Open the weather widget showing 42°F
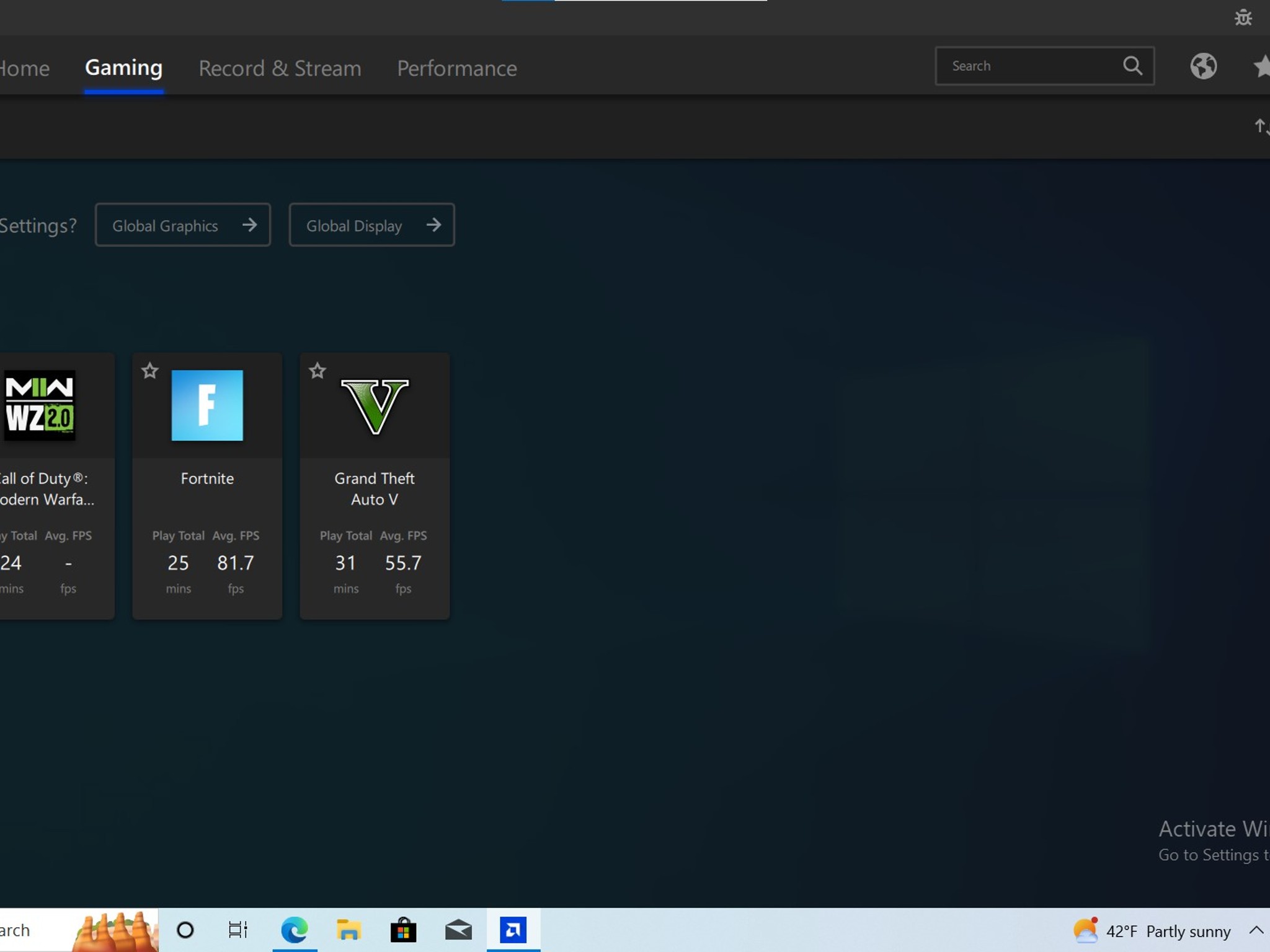This screenshot has height=952, width=1270. click(1152, 930)
